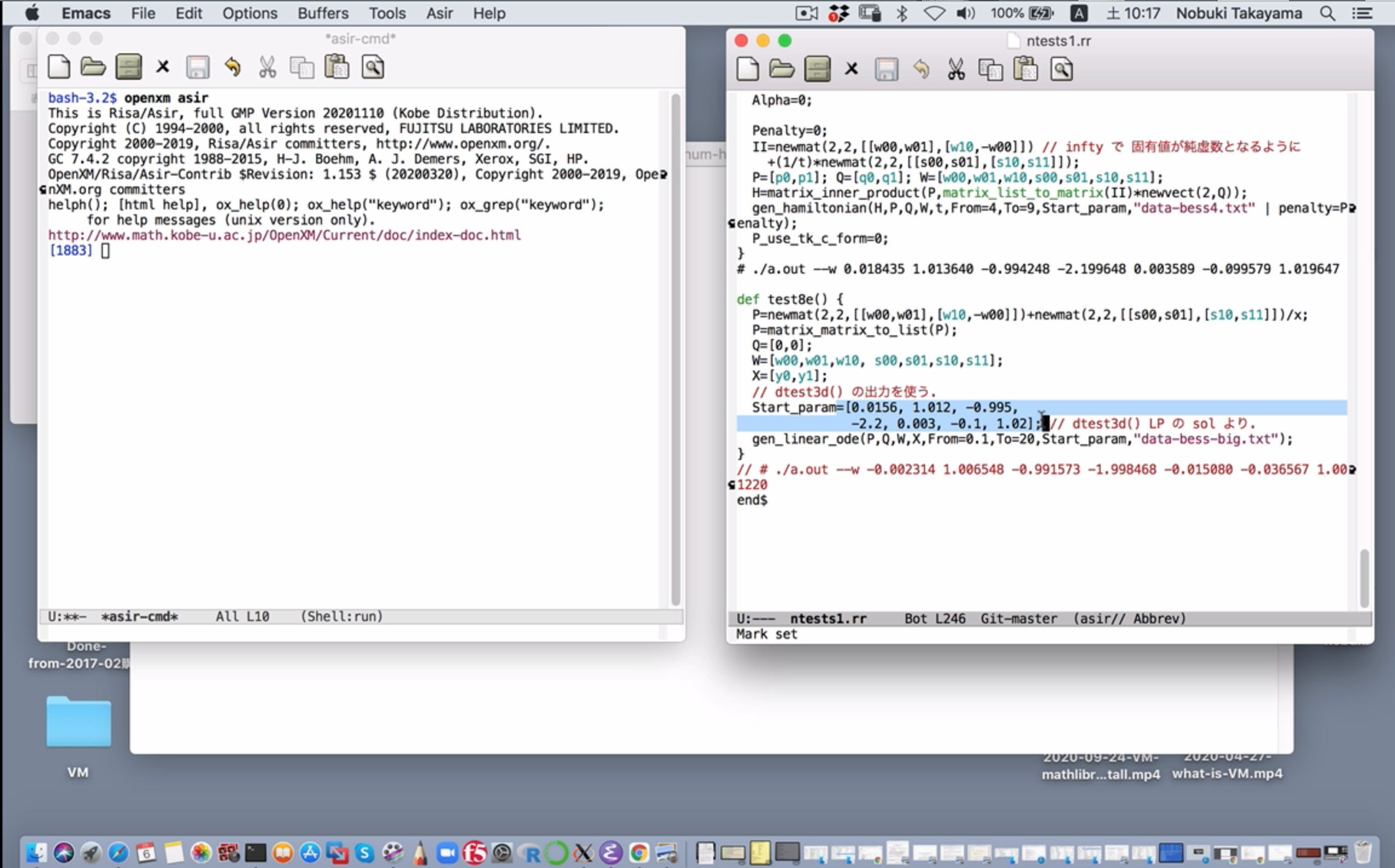This screenshot has width=1395, height=868.
Task: Open the Options menu
Action: tap(249, 13)
